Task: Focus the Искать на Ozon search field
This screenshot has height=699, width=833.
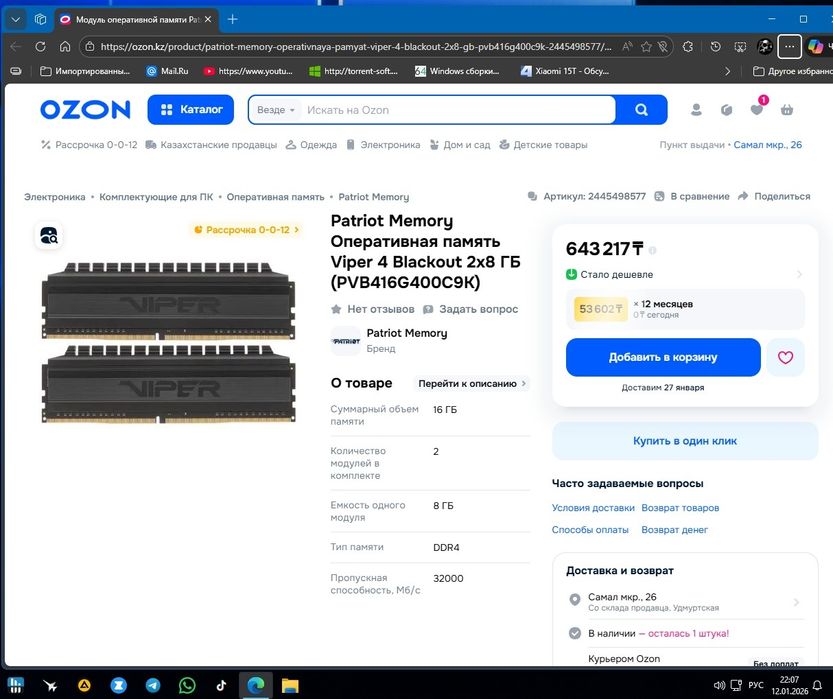Action: pyautogui.click(x=457, y=110)
